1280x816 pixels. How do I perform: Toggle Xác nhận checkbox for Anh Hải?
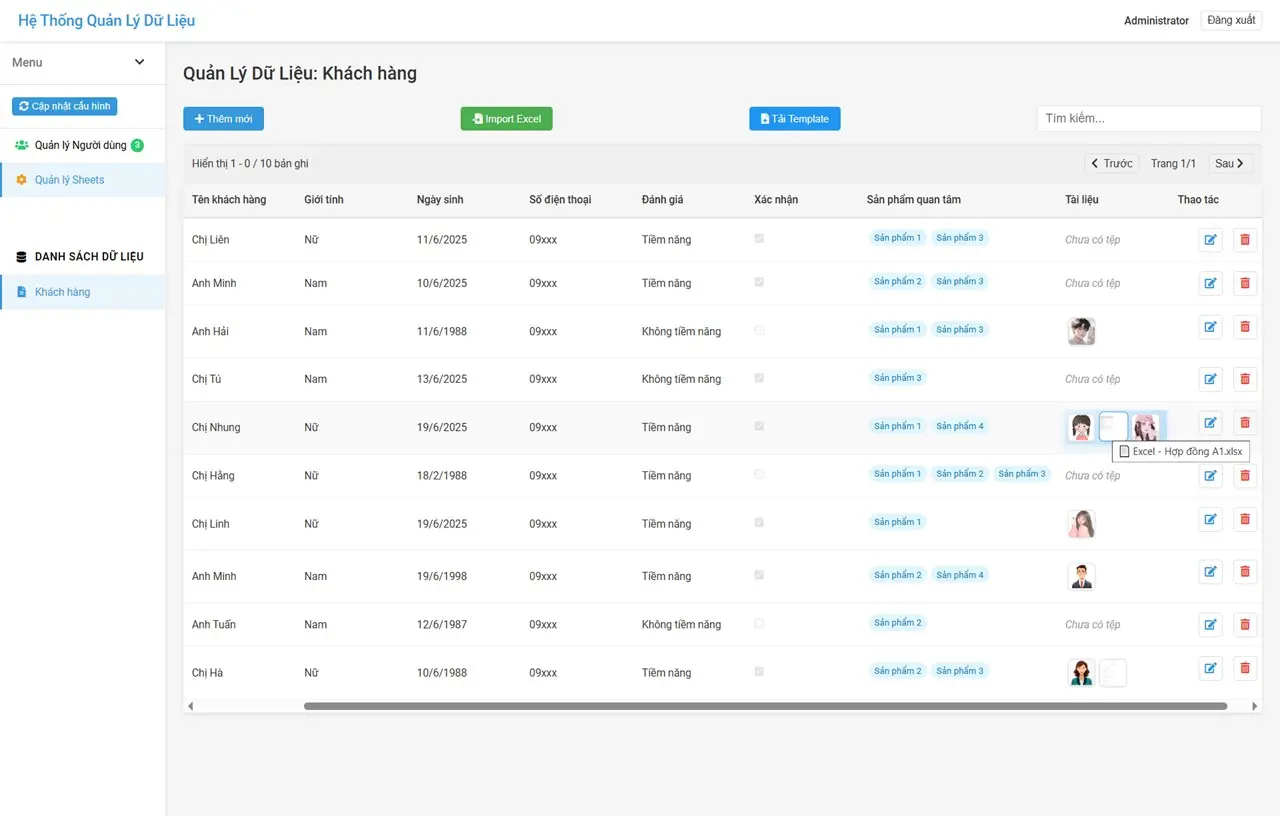[759, 330]
